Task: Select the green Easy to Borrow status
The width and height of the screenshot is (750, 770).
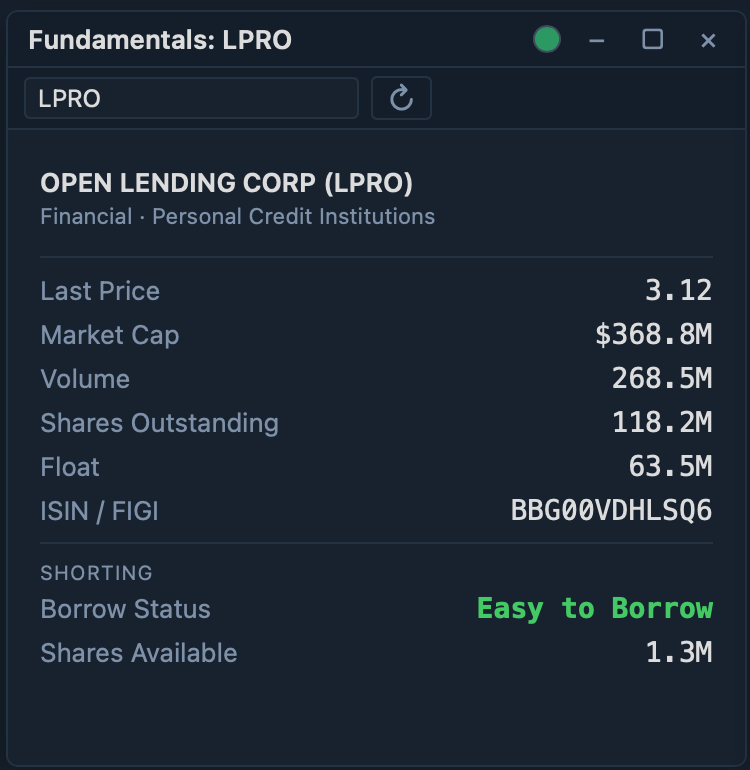Action: pos(595,608)
